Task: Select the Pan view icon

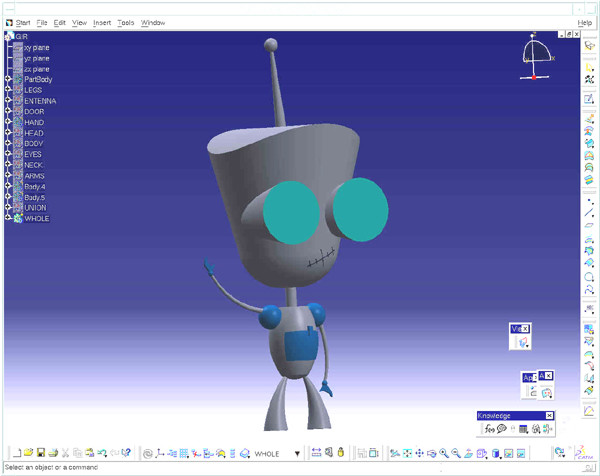Action: 419,453
